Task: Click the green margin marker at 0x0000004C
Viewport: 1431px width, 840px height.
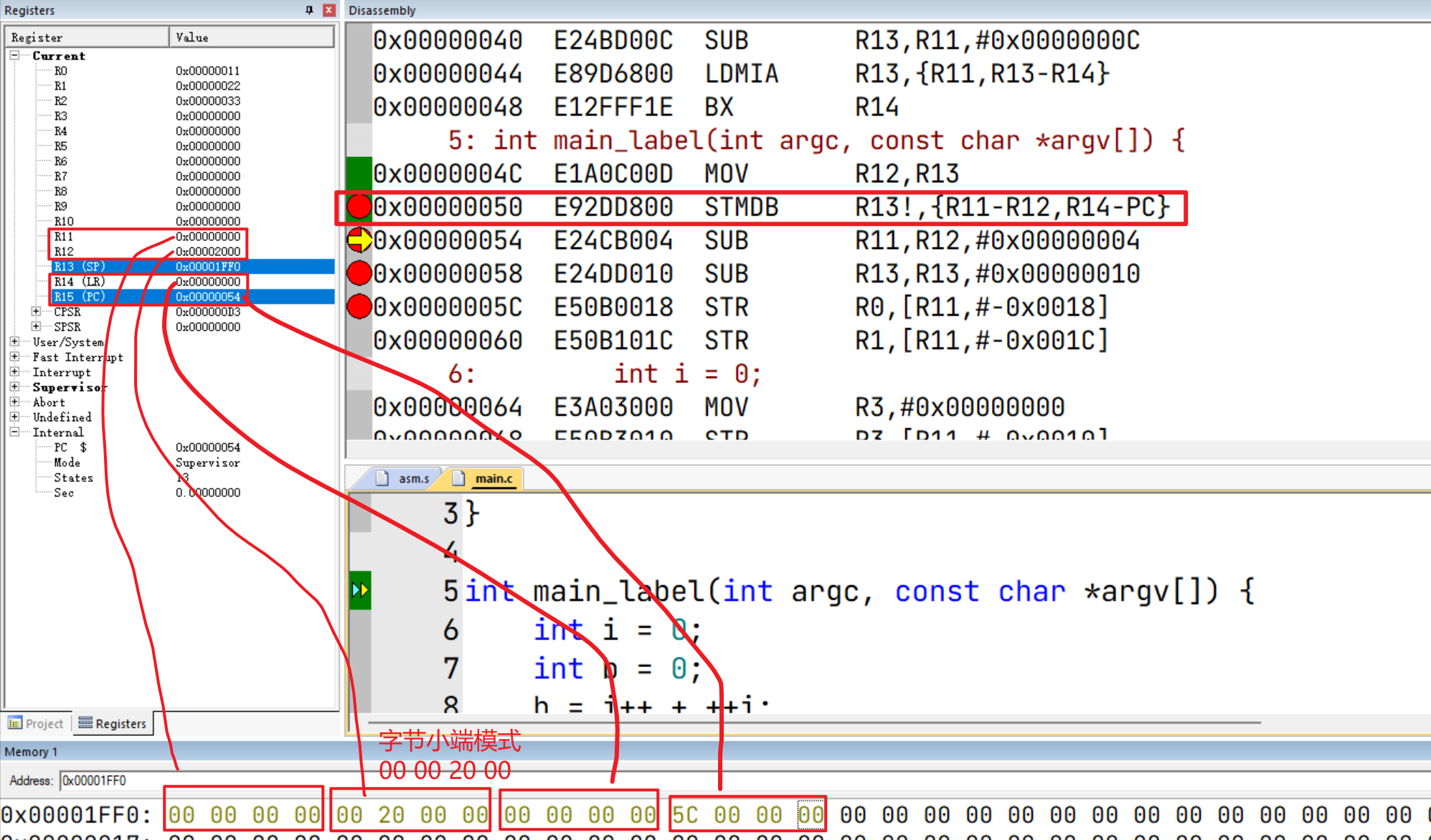Action: [359, 174]
